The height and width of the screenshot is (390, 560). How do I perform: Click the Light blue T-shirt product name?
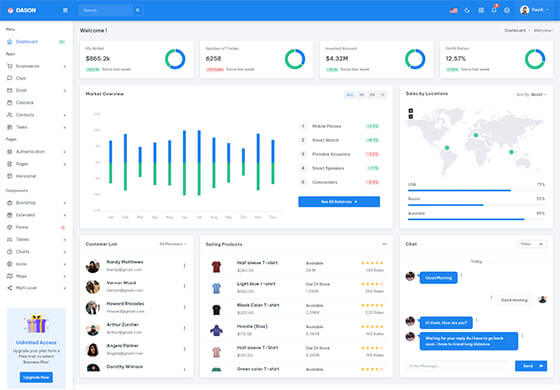(x=256, y=284)
